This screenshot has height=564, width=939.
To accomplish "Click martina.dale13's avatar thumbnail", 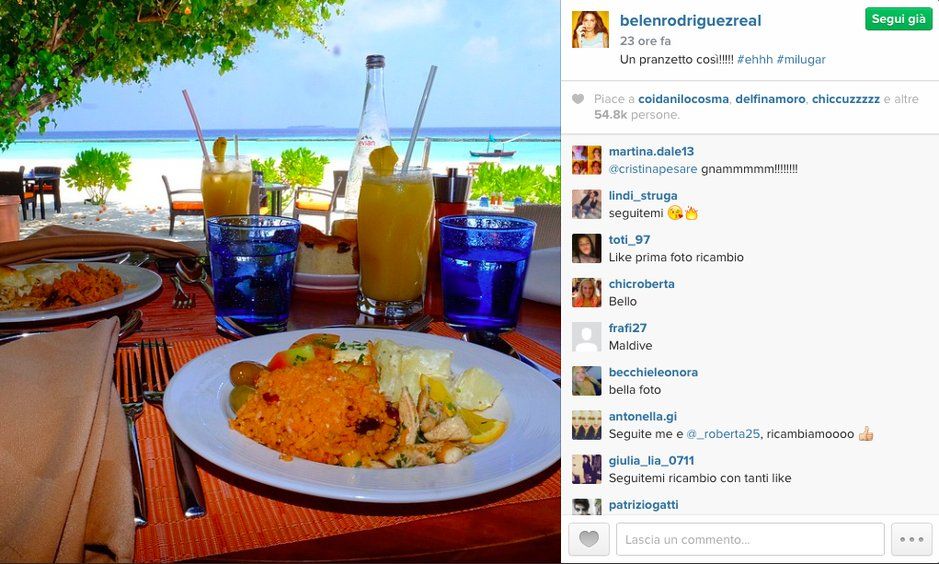I will tap(587, 160).
